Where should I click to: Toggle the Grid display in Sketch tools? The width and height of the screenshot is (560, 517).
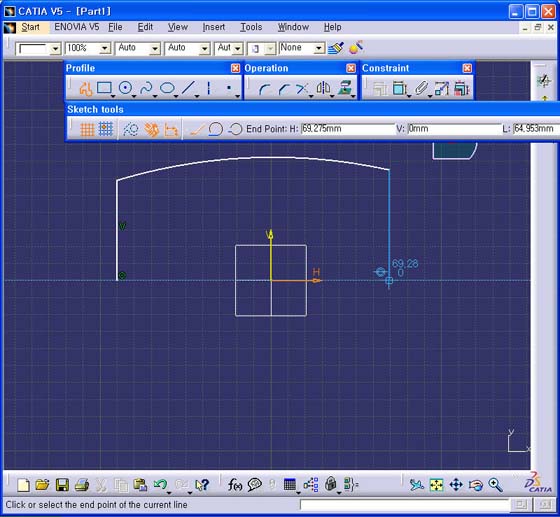pyautogui.click(x=87, y=129)
